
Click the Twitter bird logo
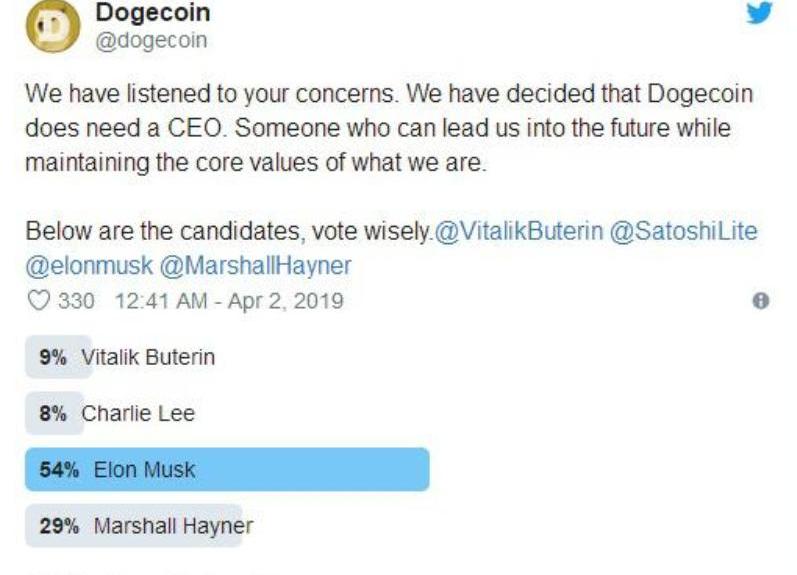pyautogui.click(x=759, y=14)
